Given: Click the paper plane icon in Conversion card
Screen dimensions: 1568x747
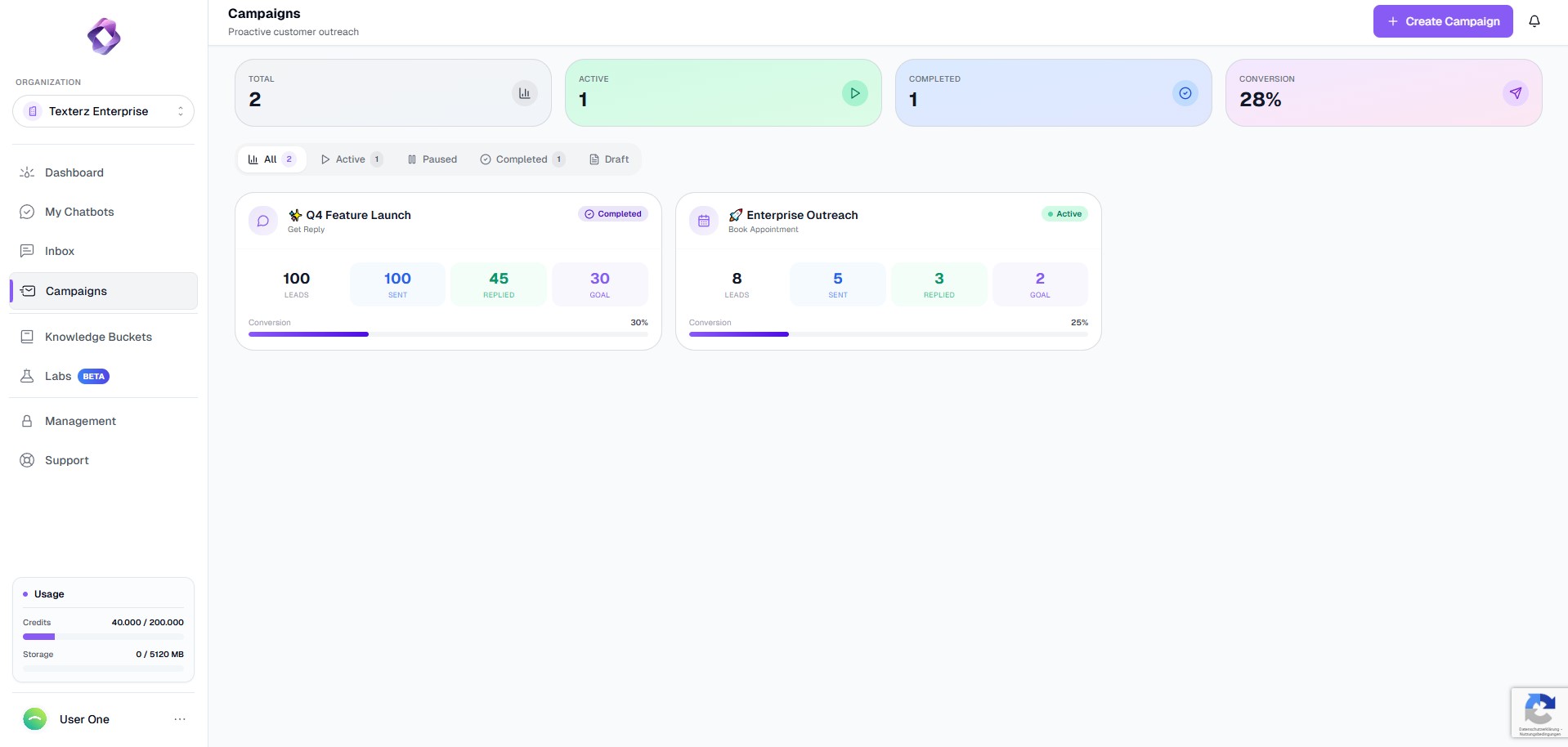Looking at the screenshot, I should point(1515,93).
